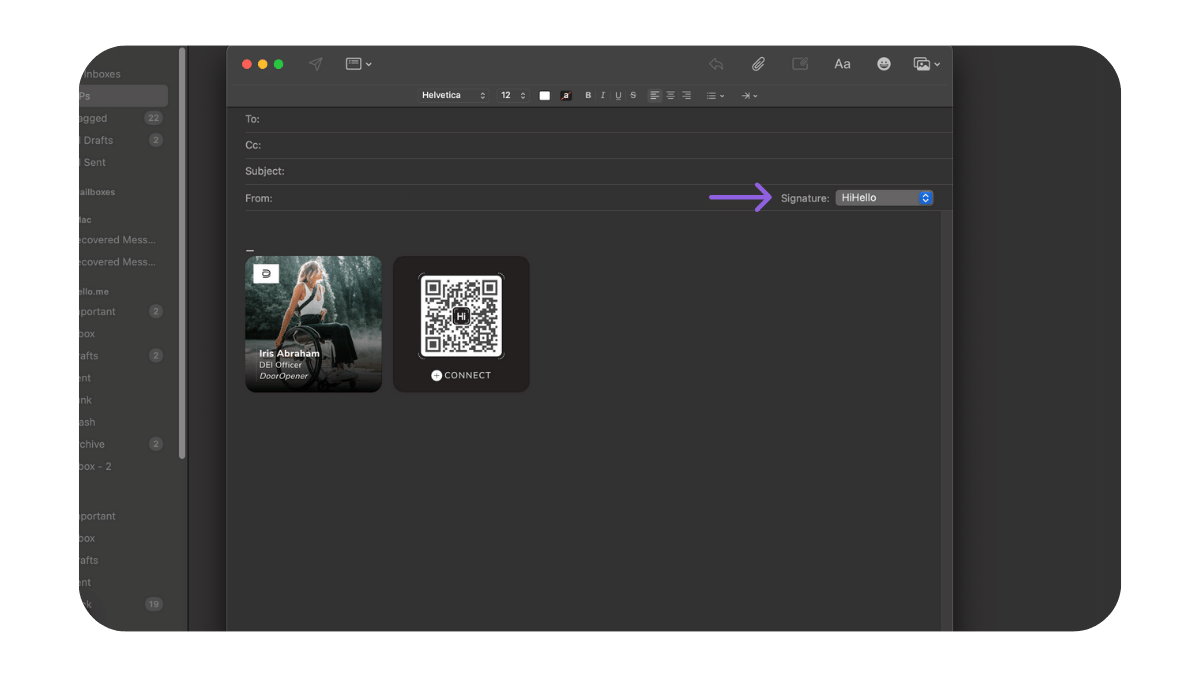This screenshot has height=677, width=1200.
Task: Open the second Recovered Messages folder
Action: (x=122, y=262)
